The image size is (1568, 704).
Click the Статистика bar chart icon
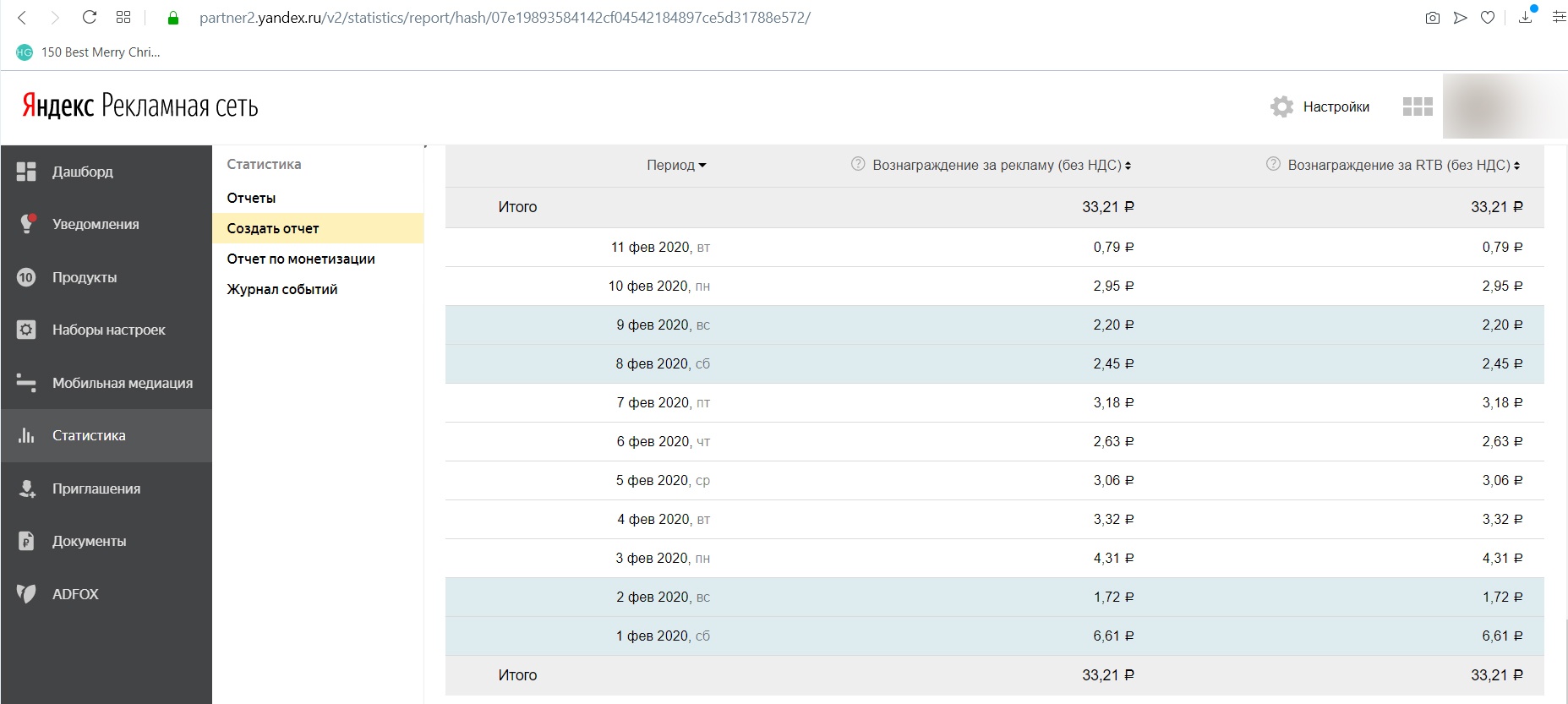coord(26,435)
